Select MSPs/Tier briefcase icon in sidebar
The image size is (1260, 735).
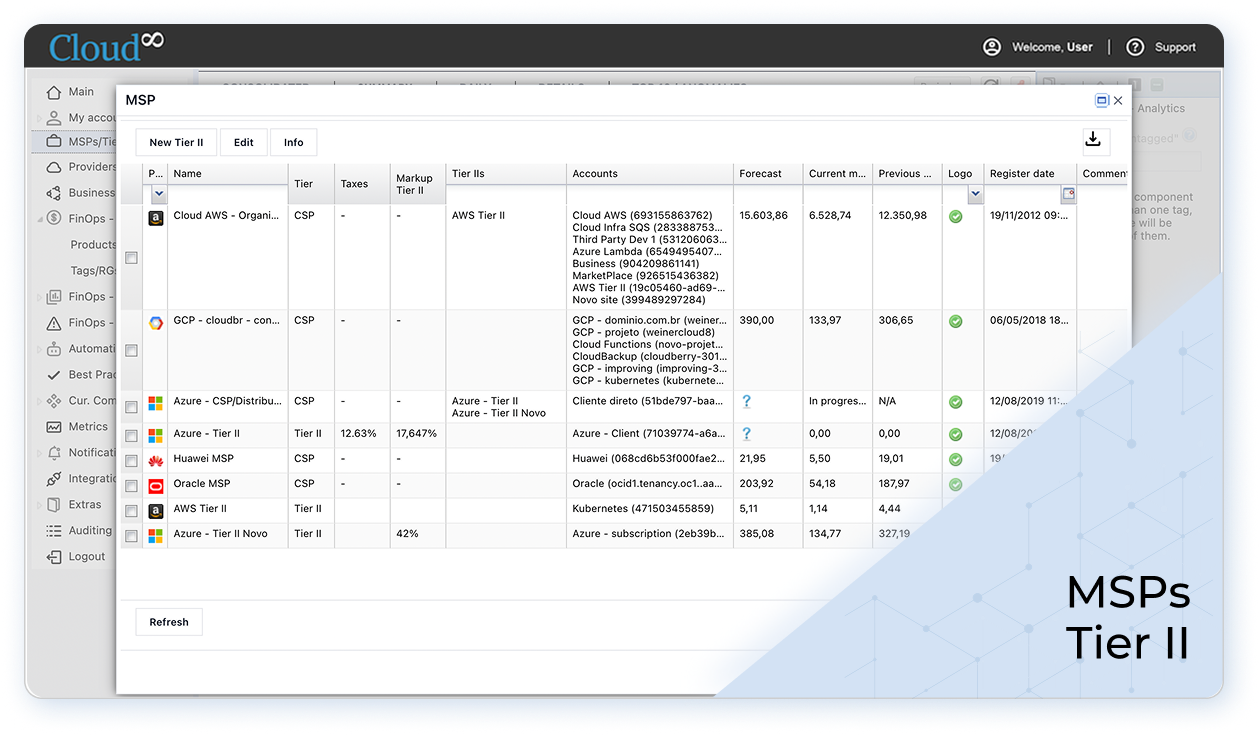click(54, 142)
